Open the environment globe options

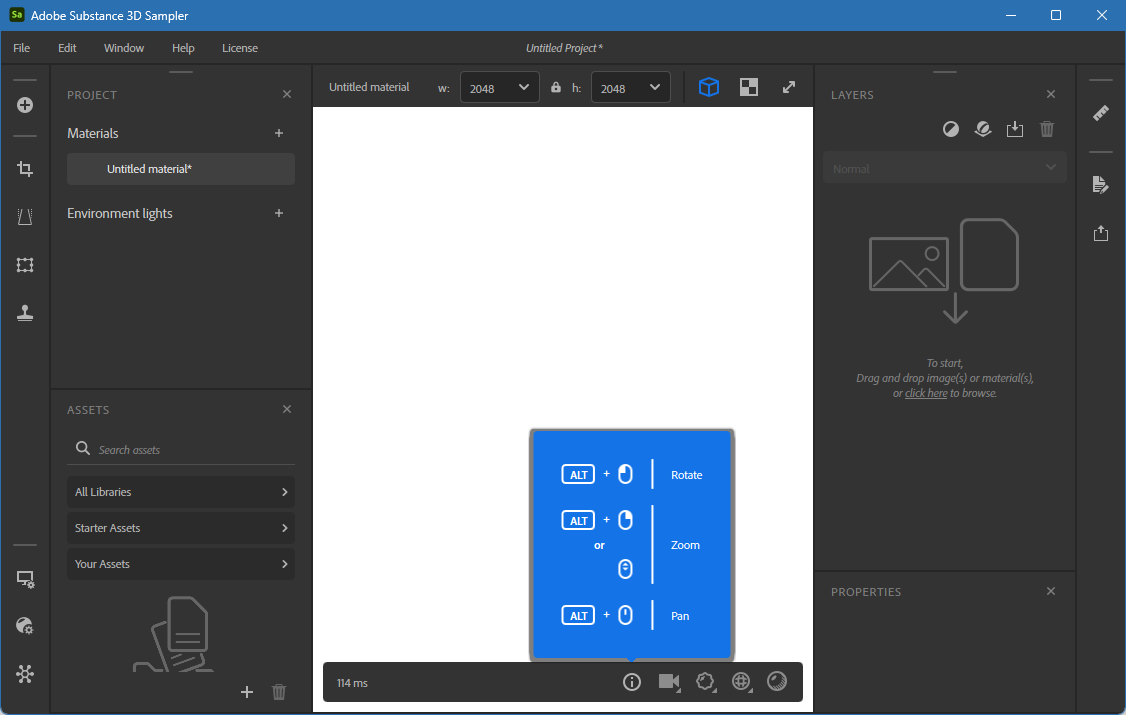742,682
